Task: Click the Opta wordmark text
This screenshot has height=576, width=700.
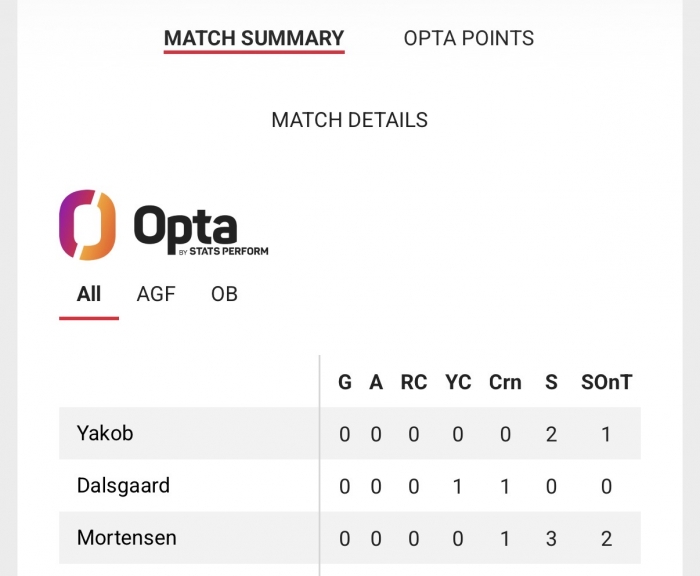Action: coord(186,225)
